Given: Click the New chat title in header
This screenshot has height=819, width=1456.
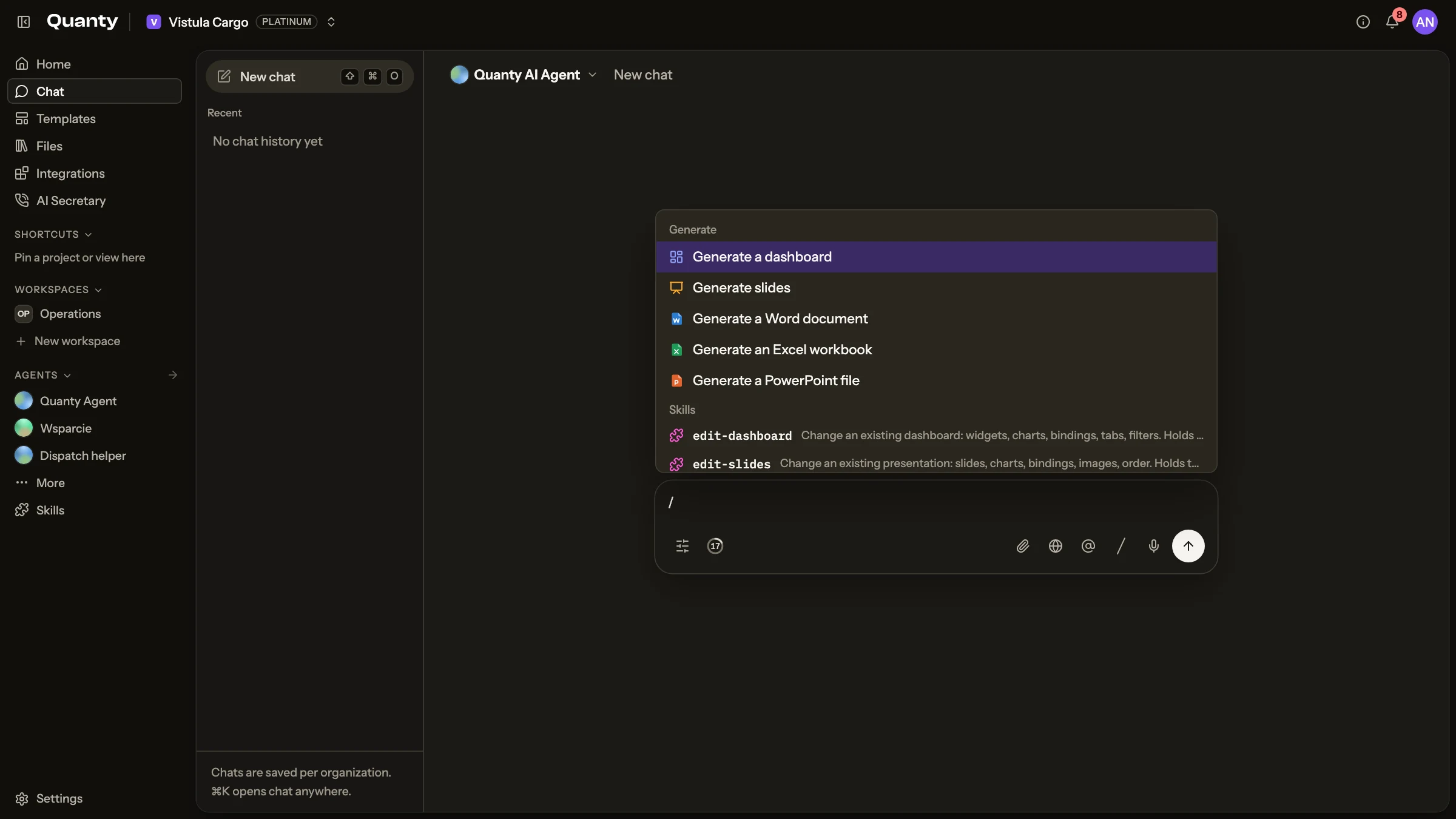Looking at the screenshot, I should [643, 75].
